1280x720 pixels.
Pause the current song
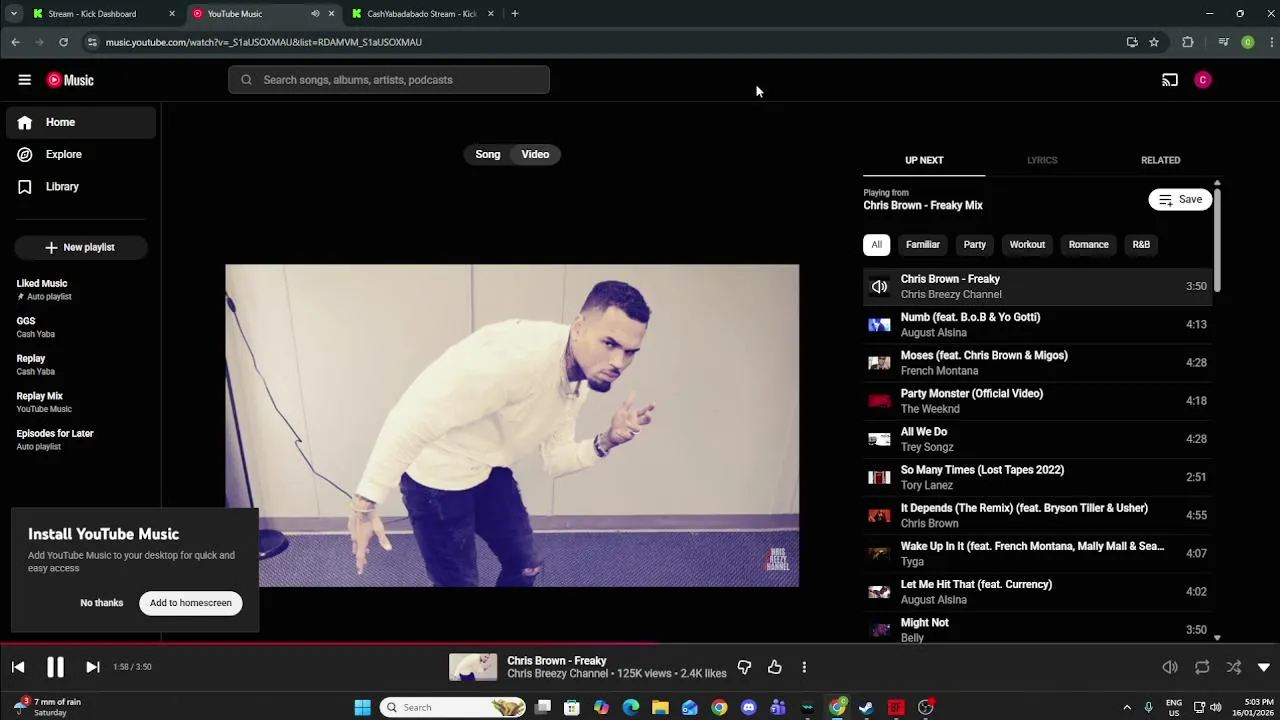55,667
